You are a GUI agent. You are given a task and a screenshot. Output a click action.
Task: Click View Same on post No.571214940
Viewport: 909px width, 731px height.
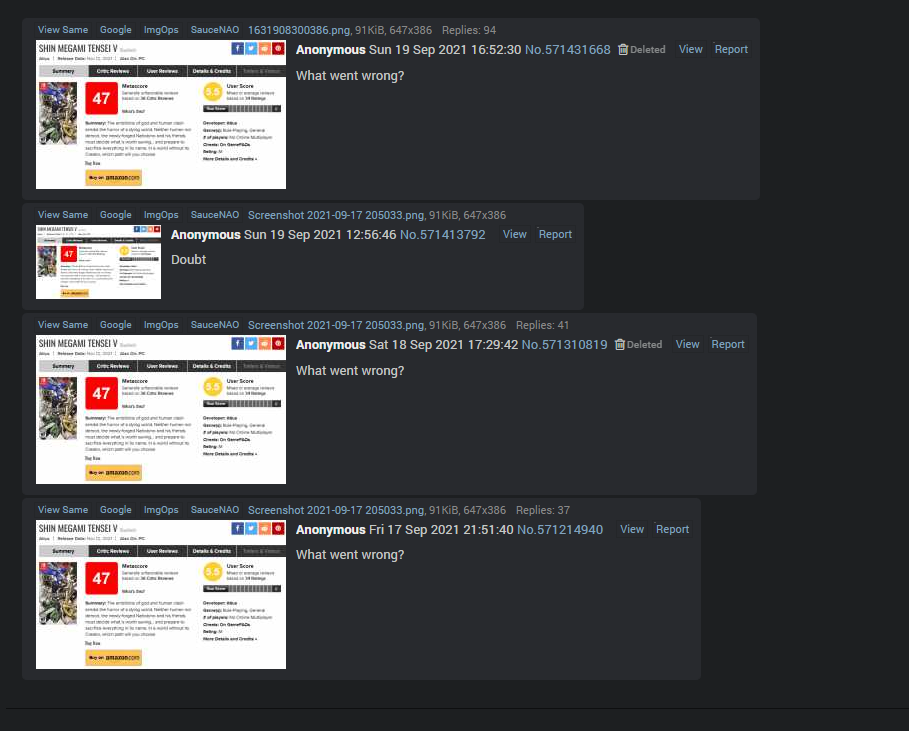pyautogui.click(x=63, y=510)
